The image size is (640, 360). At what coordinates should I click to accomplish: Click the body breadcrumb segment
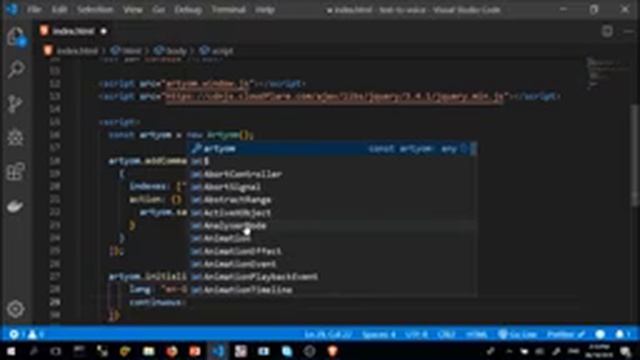click(171, 51)
